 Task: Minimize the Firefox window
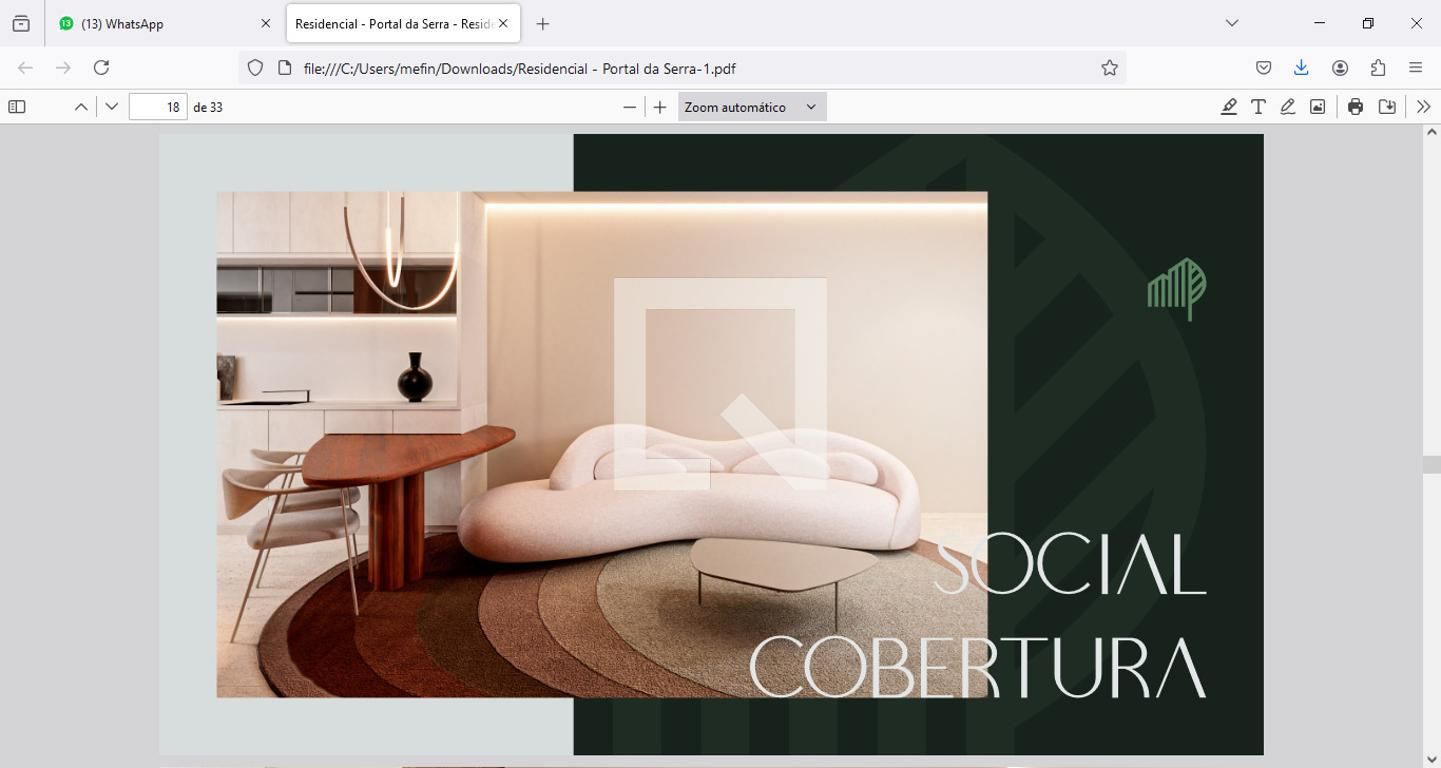click(x=1319, y=23)
